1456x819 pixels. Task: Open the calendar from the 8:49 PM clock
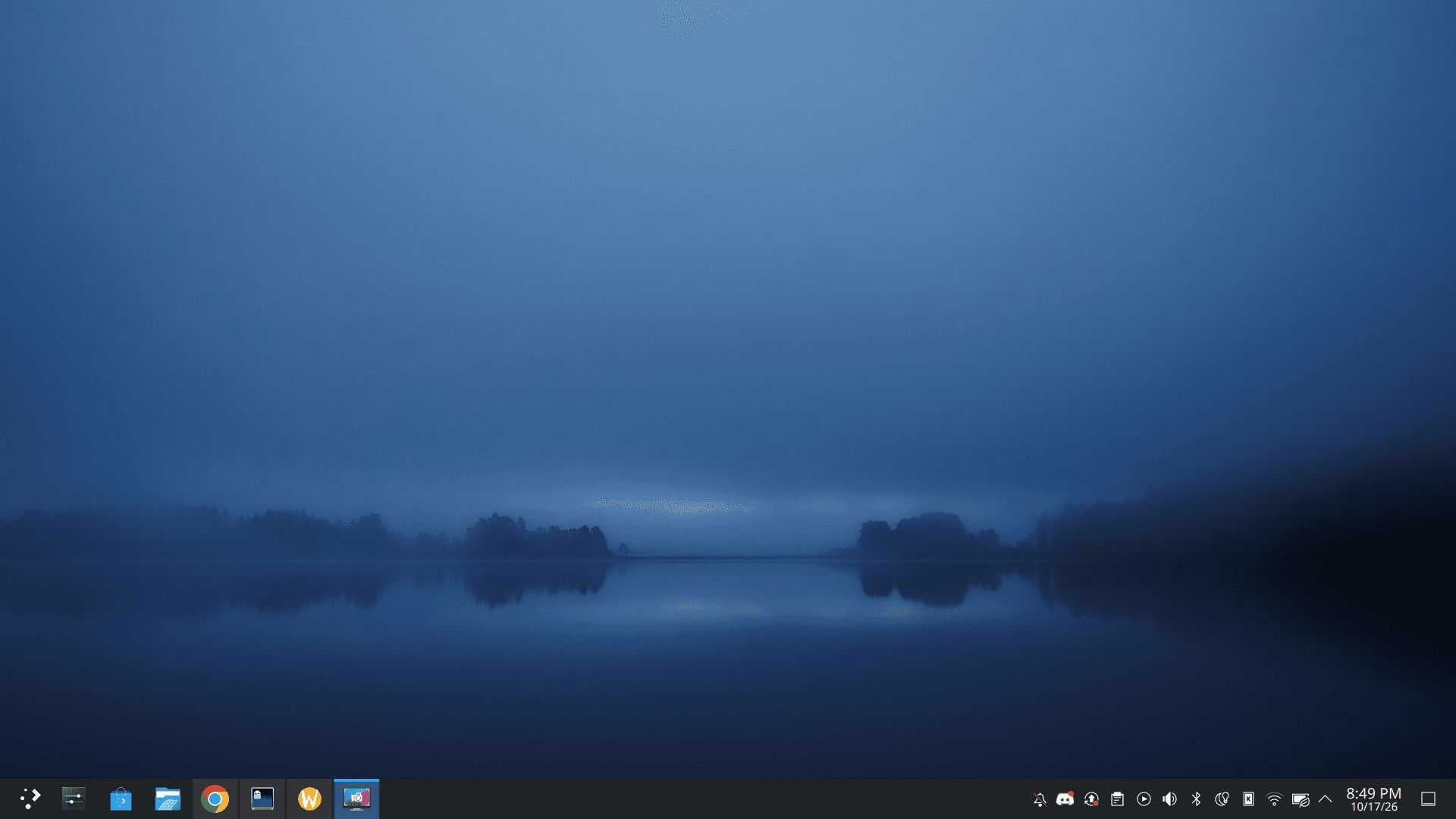pyautogui.click(x=1373, y=799)
